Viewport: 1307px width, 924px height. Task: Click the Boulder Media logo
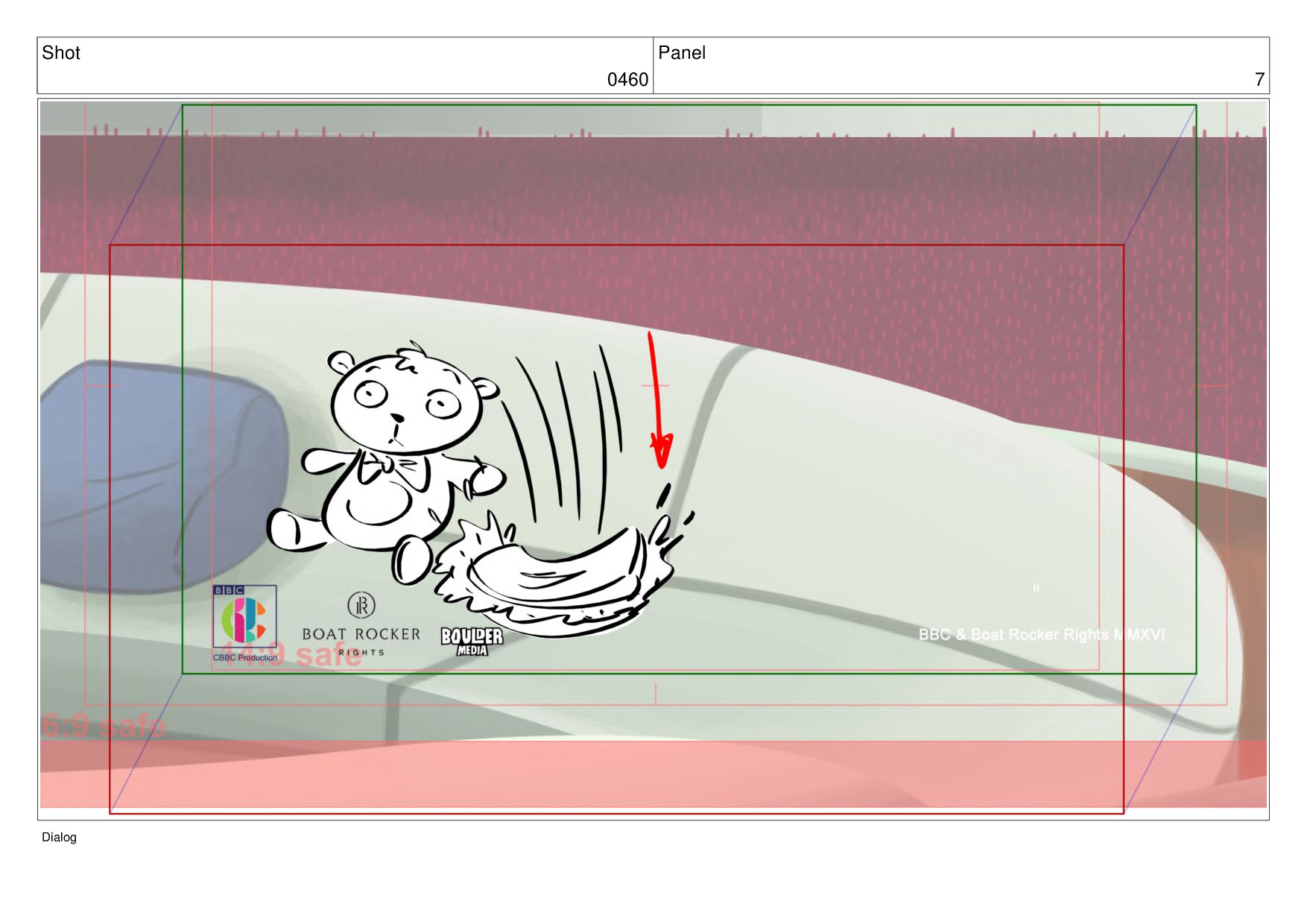[x=472, y=641]
